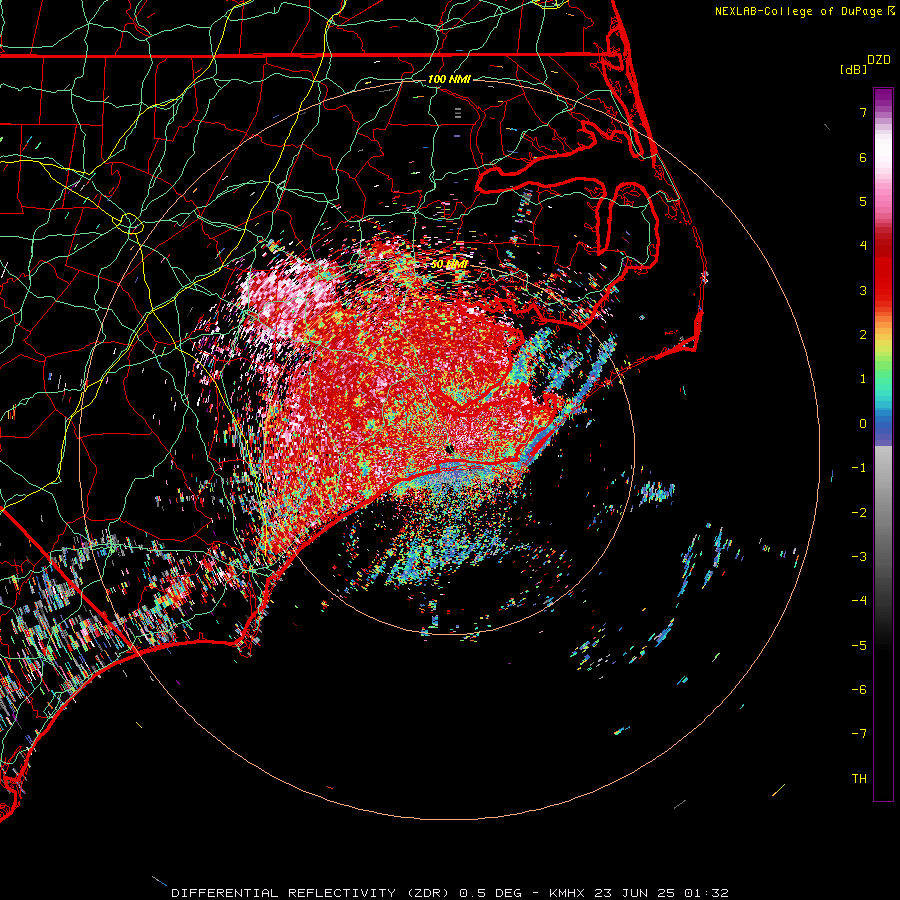Click the [dB] units label

point(853,69)
